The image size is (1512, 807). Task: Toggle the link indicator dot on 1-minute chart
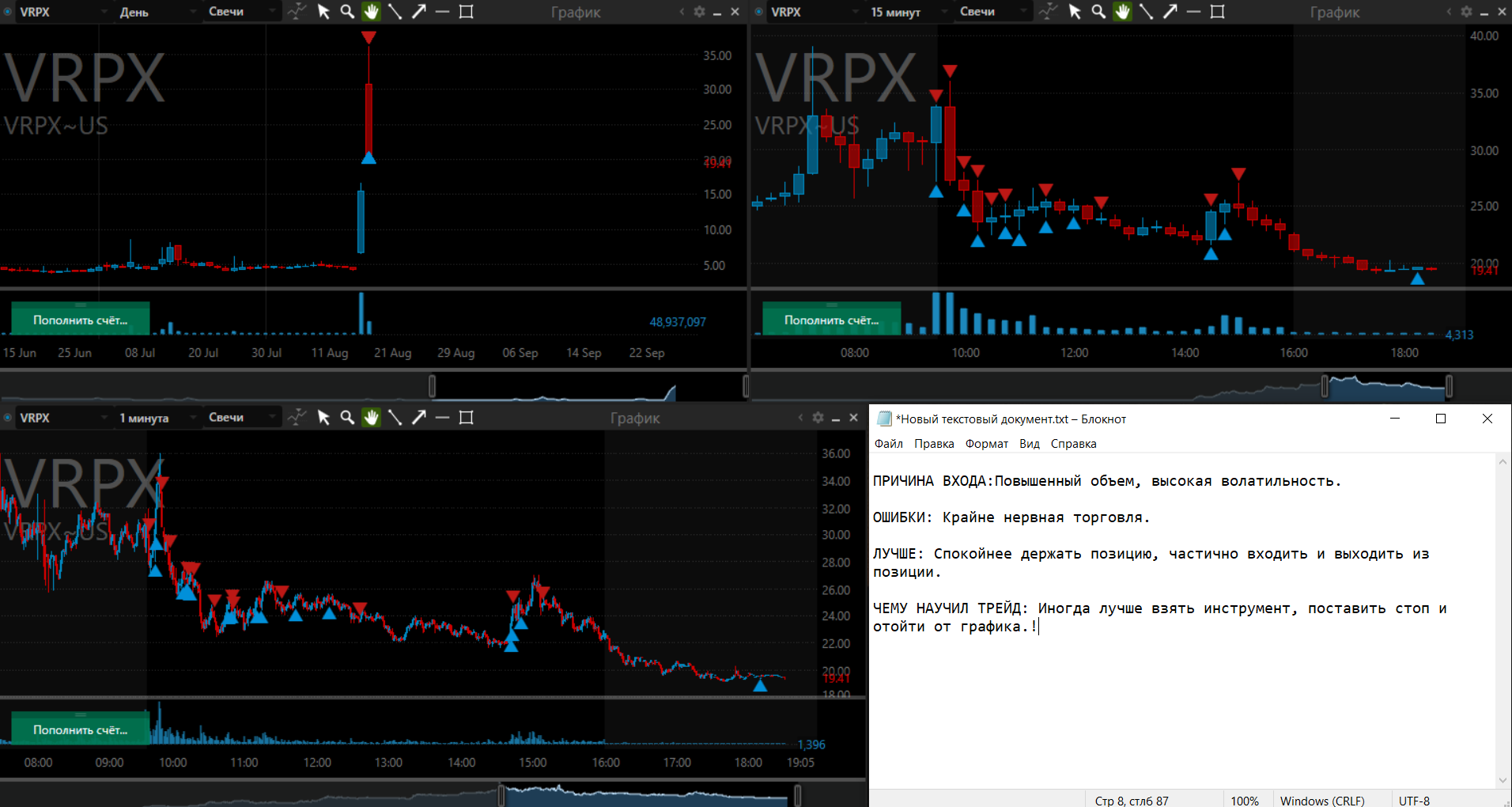click(8, 418)
